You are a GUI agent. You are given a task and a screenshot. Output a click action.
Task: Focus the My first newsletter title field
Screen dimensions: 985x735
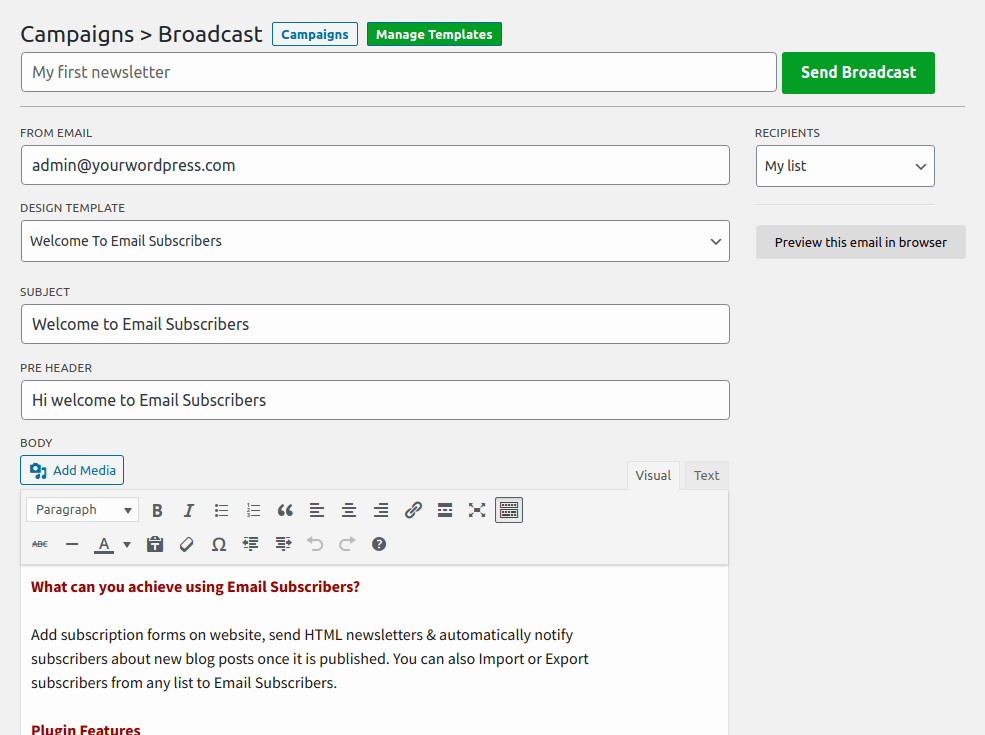tap(399, 72)
